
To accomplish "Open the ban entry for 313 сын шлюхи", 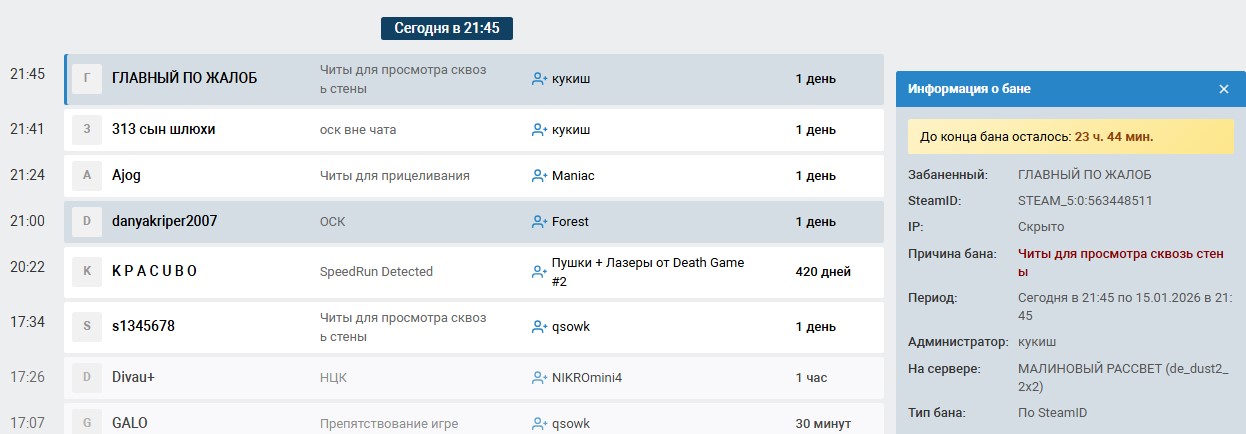I will [163, 129].
